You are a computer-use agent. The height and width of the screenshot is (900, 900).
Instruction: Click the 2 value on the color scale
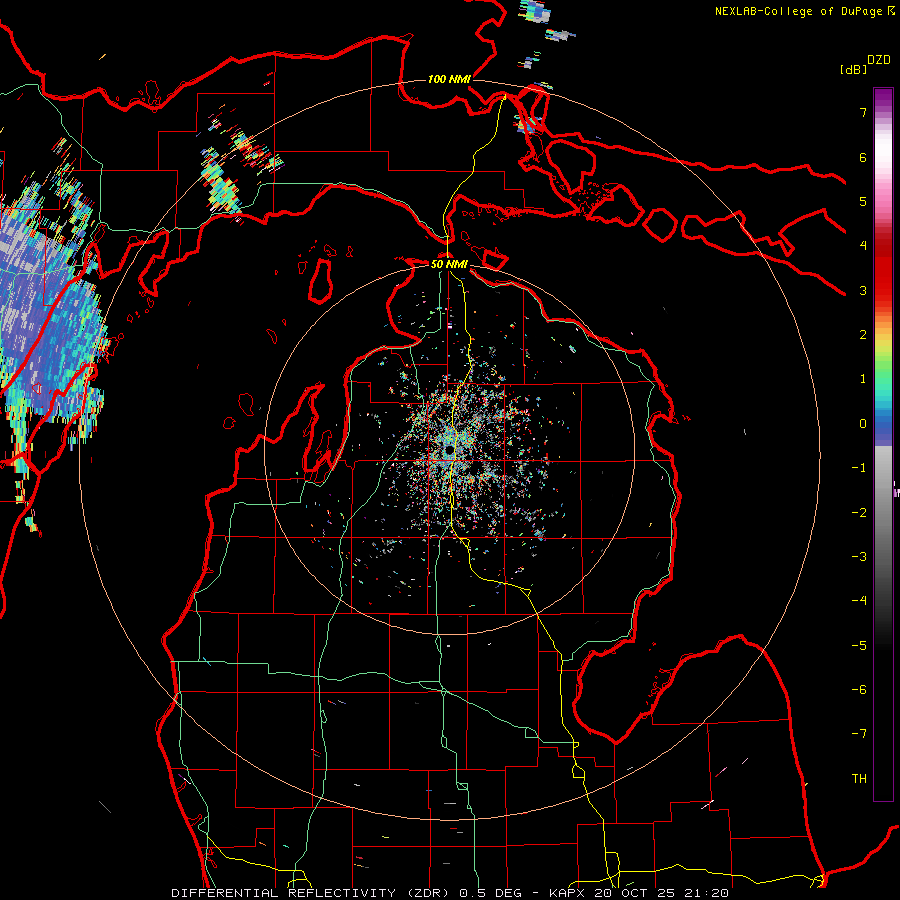[x=863, y=335]
